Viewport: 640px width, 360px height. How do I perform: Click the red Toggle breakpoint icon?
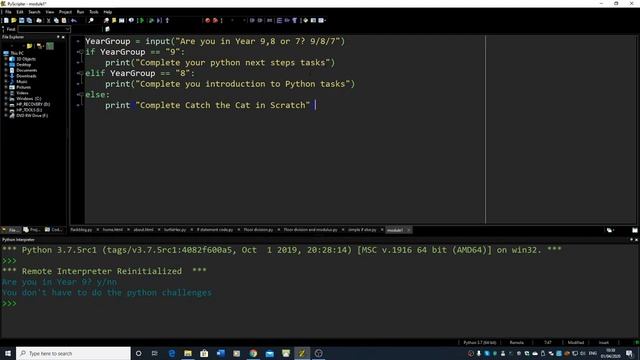point(207,20)
